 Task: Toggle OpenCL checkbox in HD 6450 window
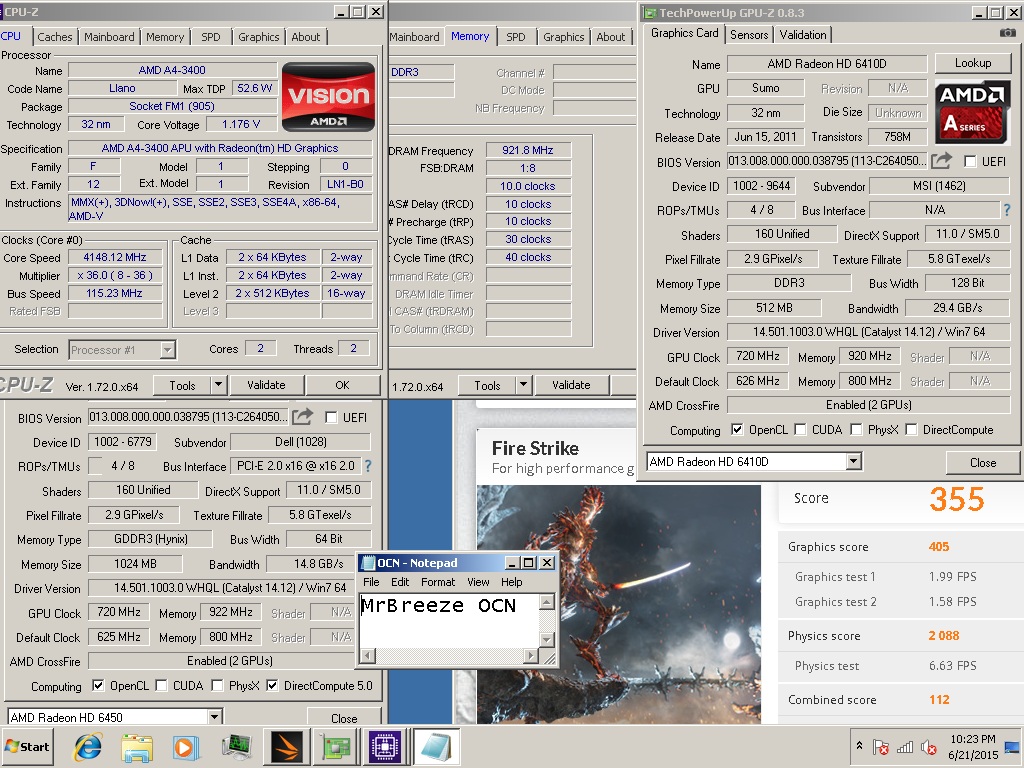[x=98, y=685]
